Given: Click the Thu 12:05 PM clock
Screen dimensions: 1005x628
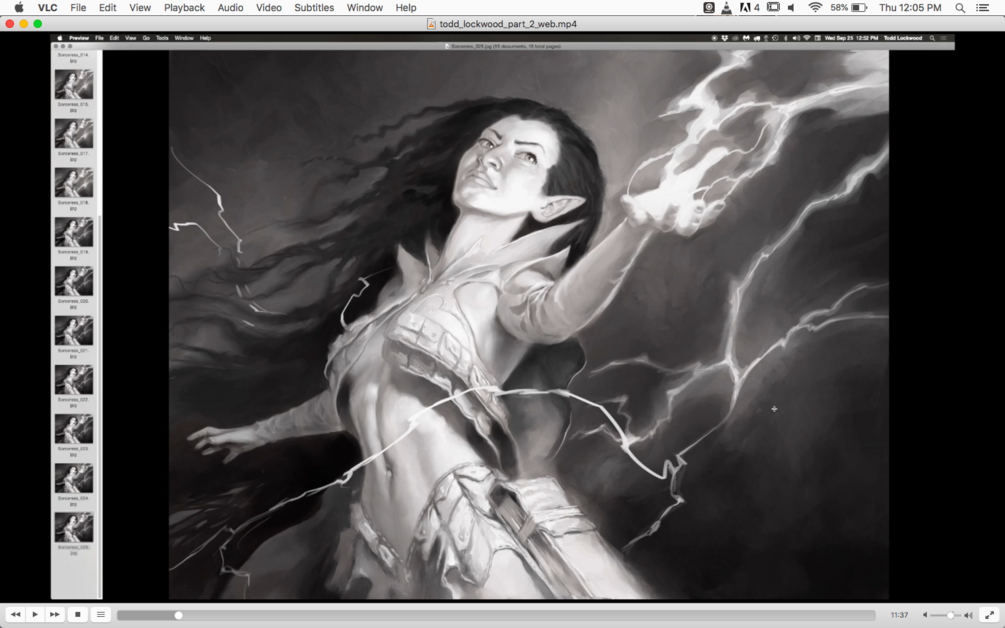Looking at the screenshot, I should (910, 8).
